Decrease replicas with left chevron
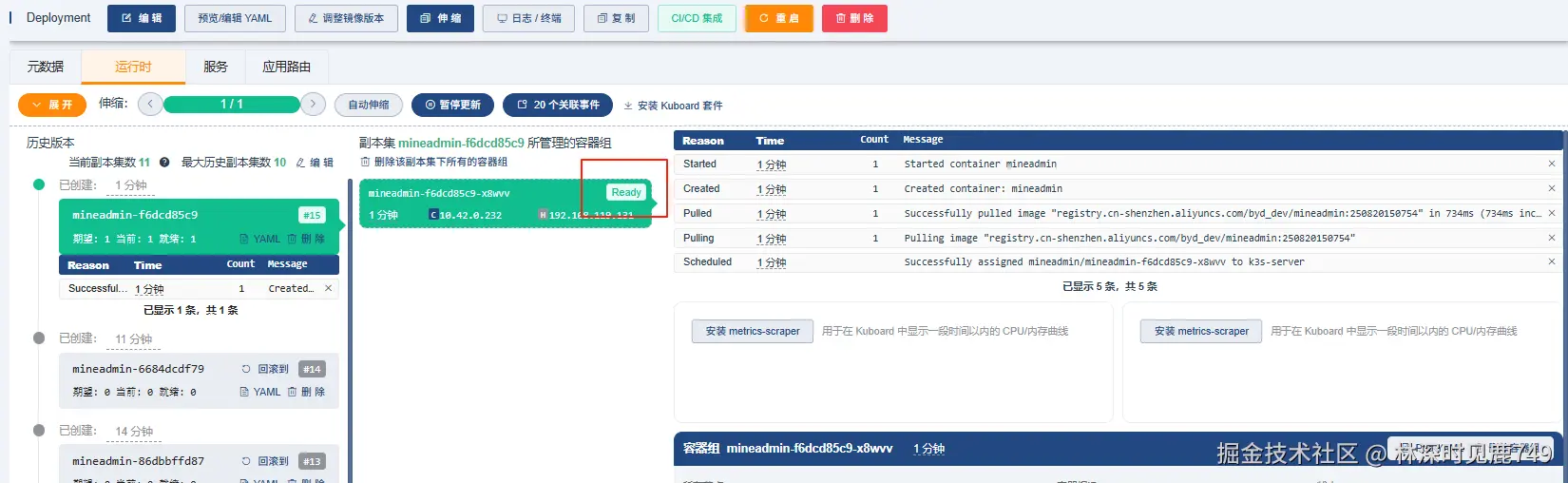Image resolution: width=1568 pixels, height=483 pixels. point(150,105)
